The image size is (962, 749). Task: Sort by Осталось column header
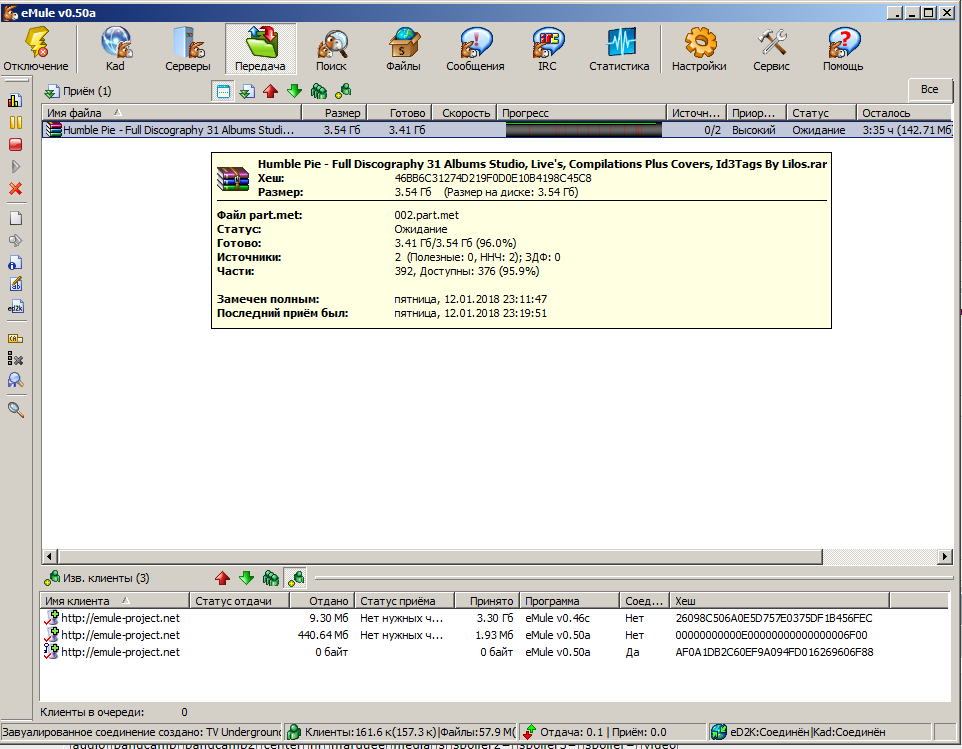[x=904, y=113]
